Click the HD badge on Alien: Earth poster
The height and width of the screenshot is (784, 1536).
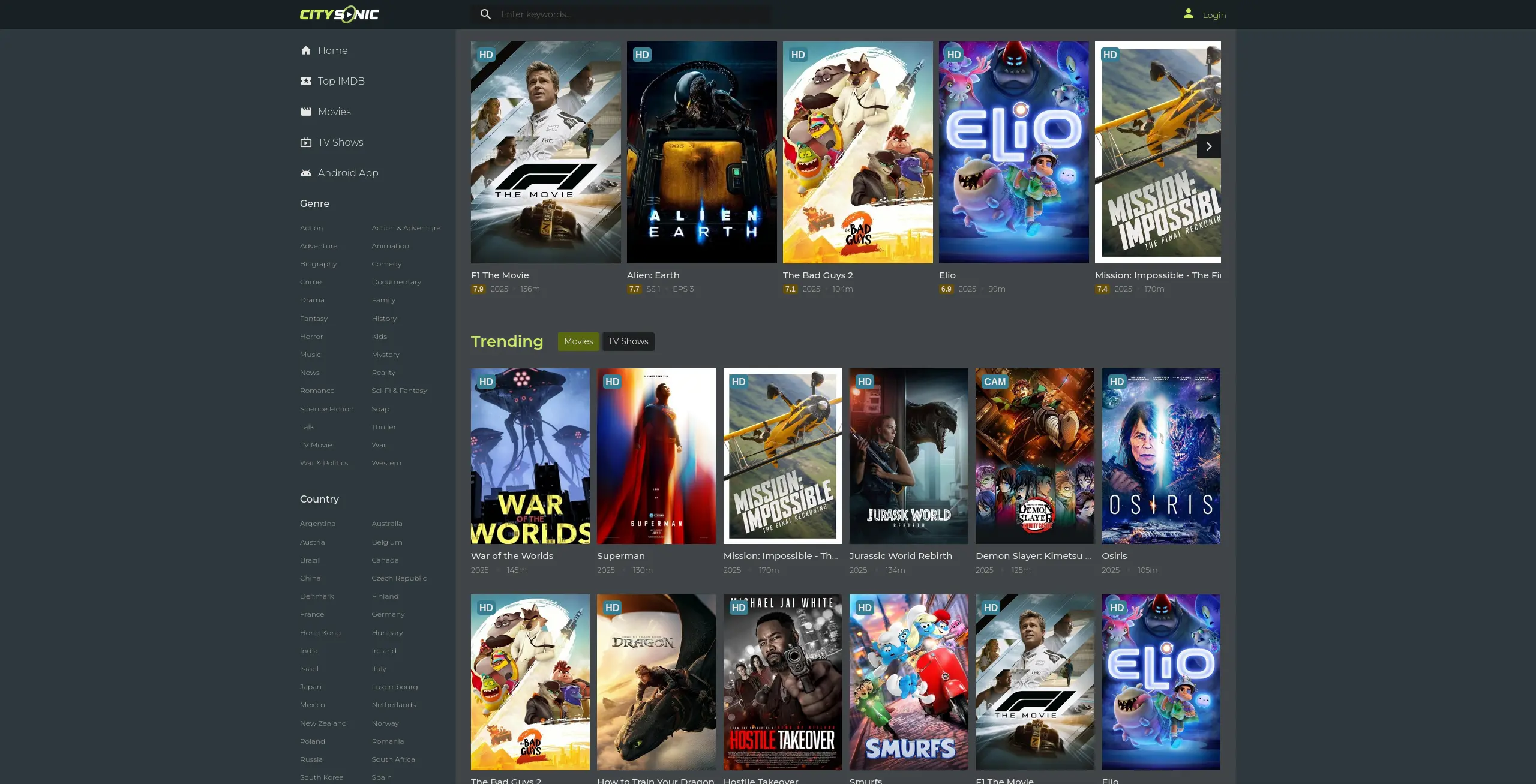pyautogui.click(x=642, y=55)
